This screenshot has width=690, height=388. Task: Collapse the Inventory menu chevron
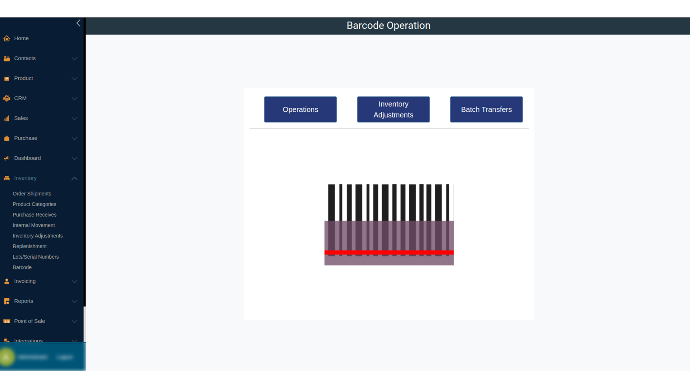[74, 178]
